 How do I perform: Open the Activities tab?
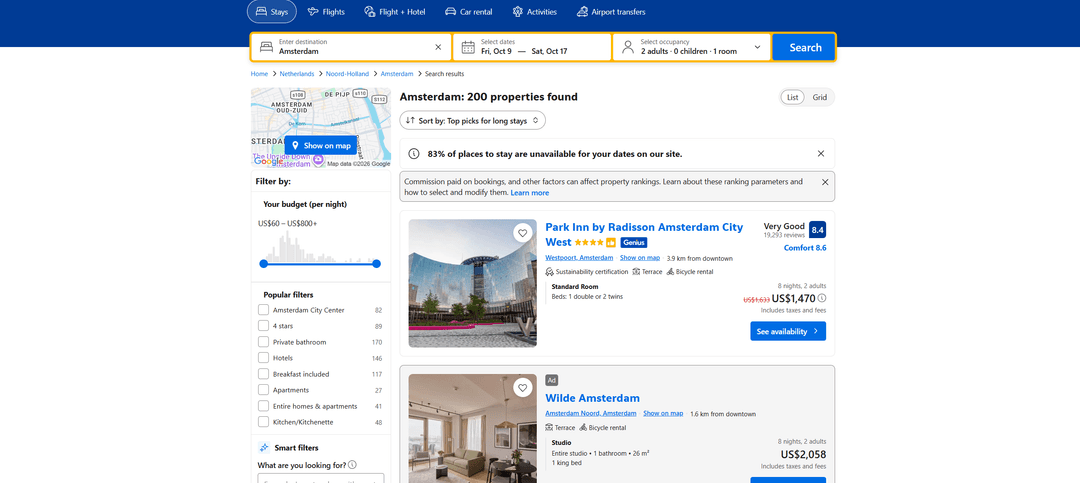534,12
